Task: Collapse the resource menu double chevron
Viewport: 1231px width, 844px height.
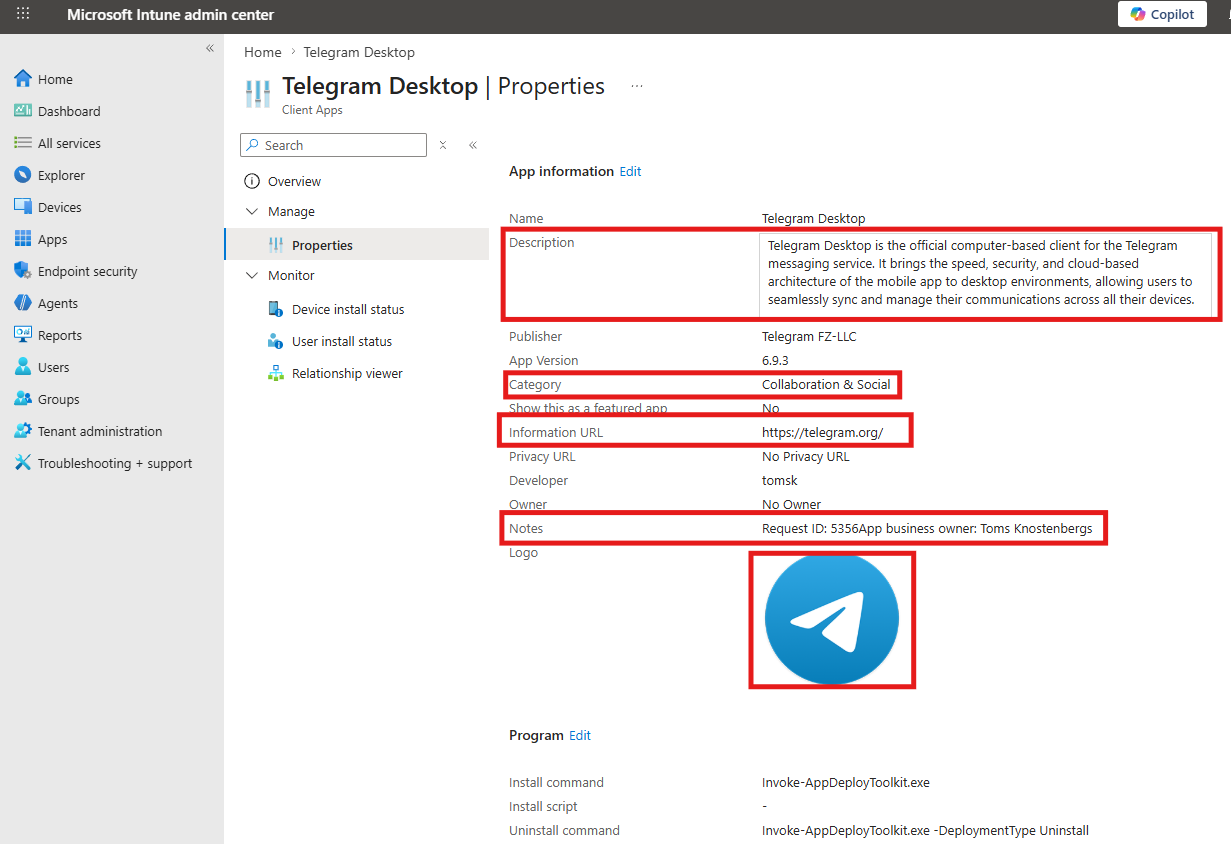Action: [473, 145]
